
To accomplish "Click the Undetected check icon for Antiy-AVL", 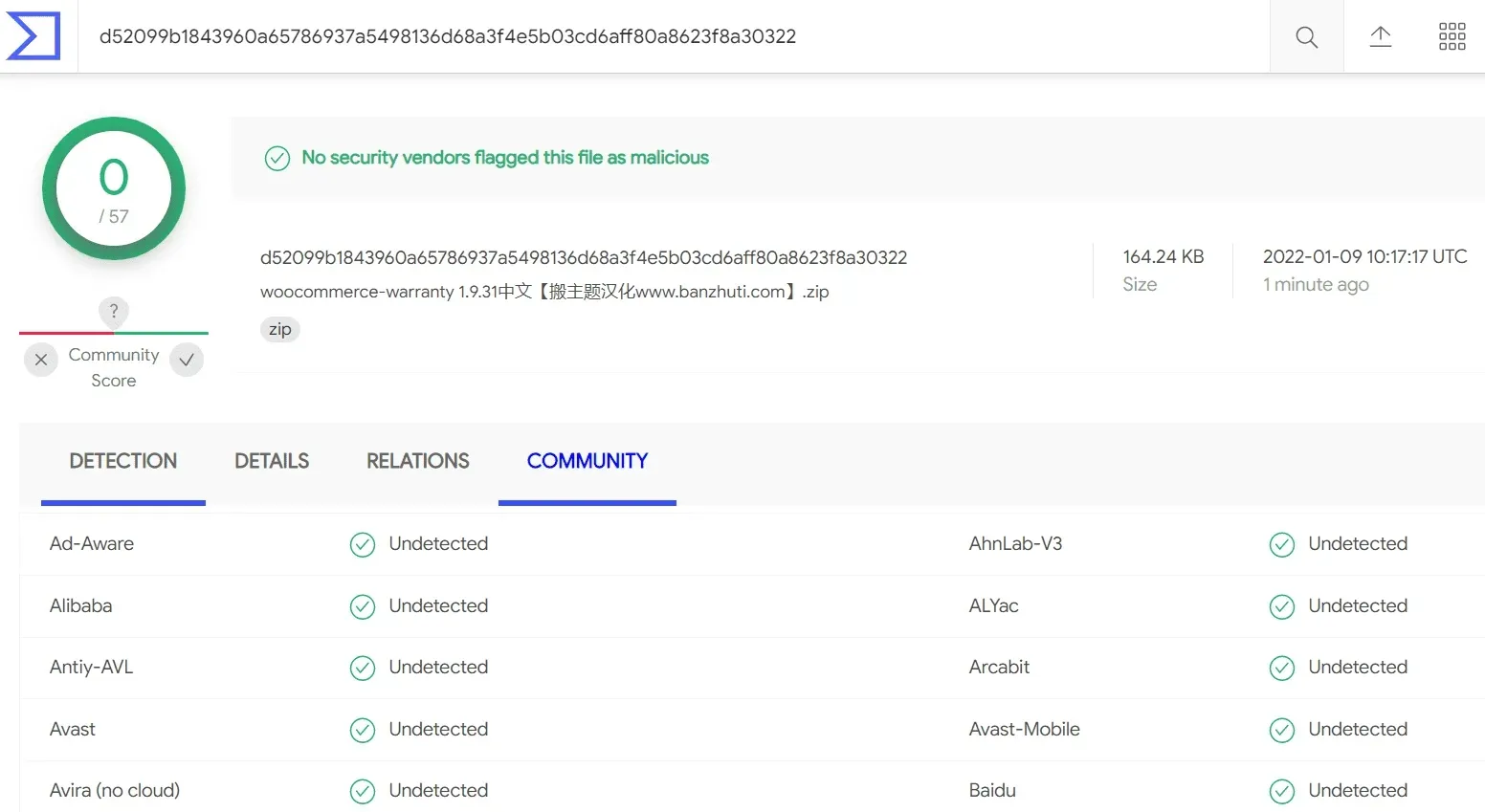I will 363,669.
